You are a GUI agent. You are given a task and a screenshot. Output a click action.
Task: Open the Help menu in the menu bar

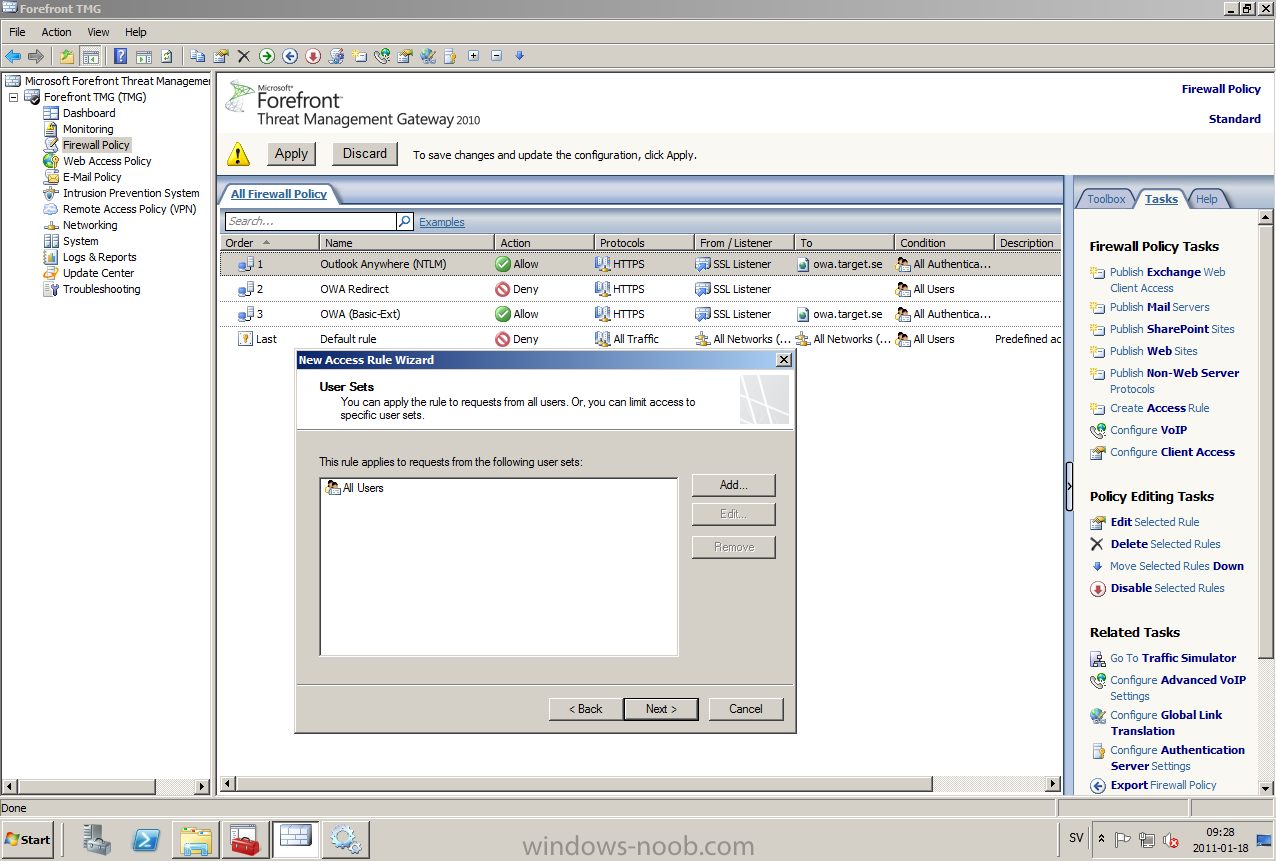135,32
